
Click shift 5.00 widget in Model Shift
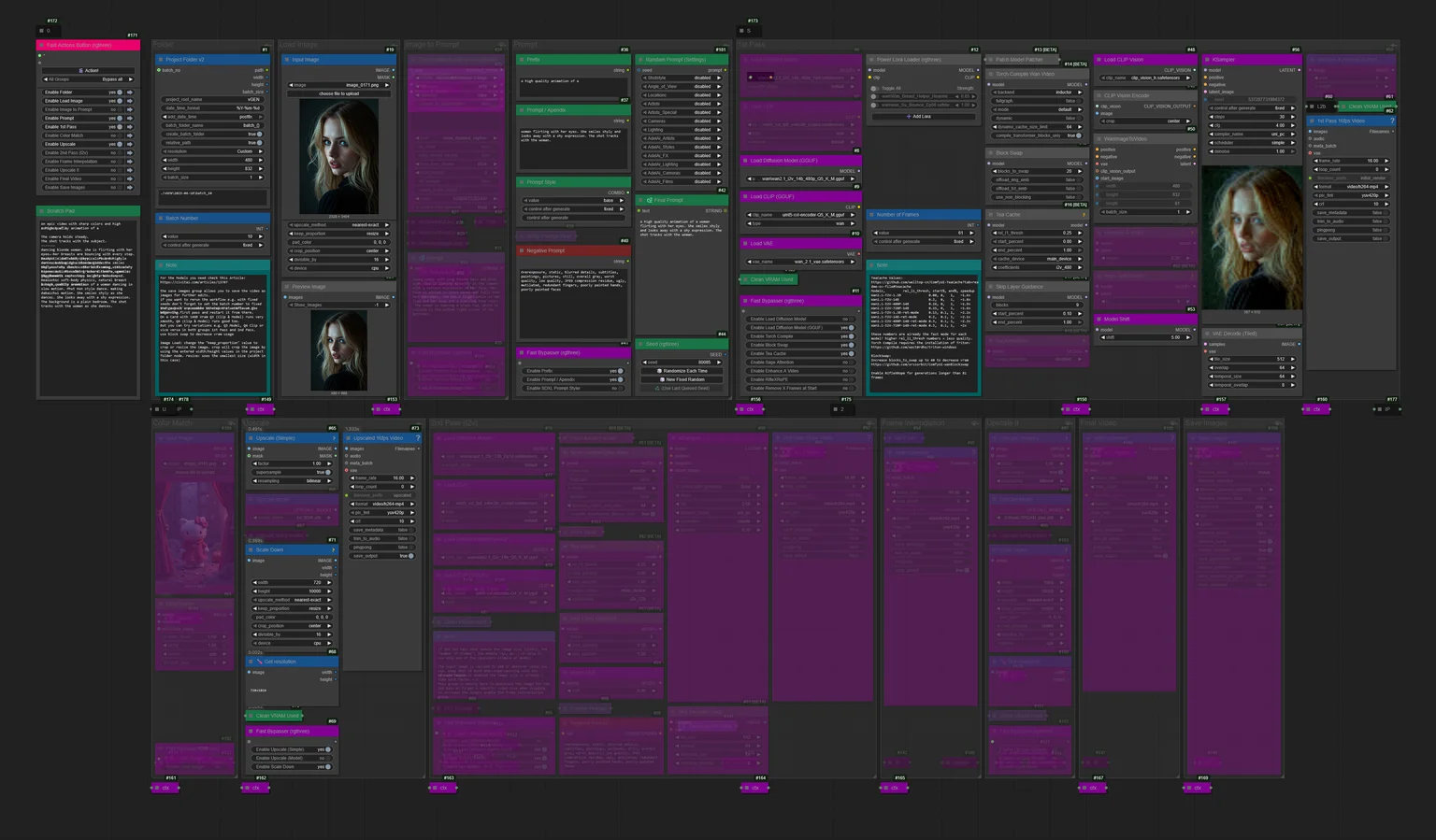[1145, 337]
